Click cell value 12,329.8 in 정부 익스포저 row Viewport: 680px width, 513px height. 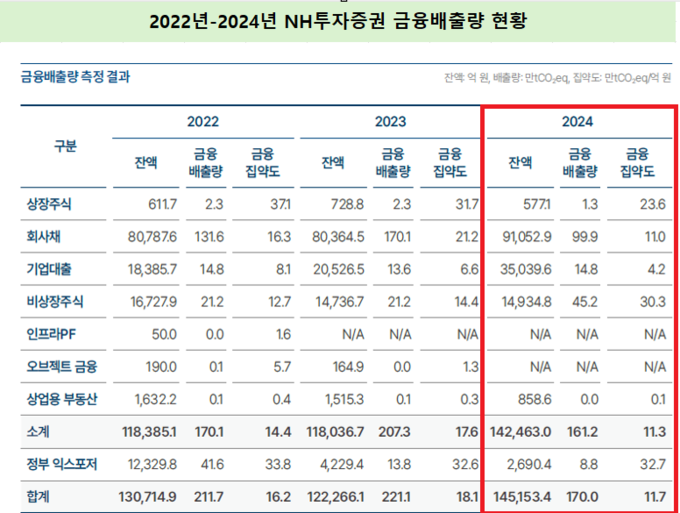pos(152,465)
